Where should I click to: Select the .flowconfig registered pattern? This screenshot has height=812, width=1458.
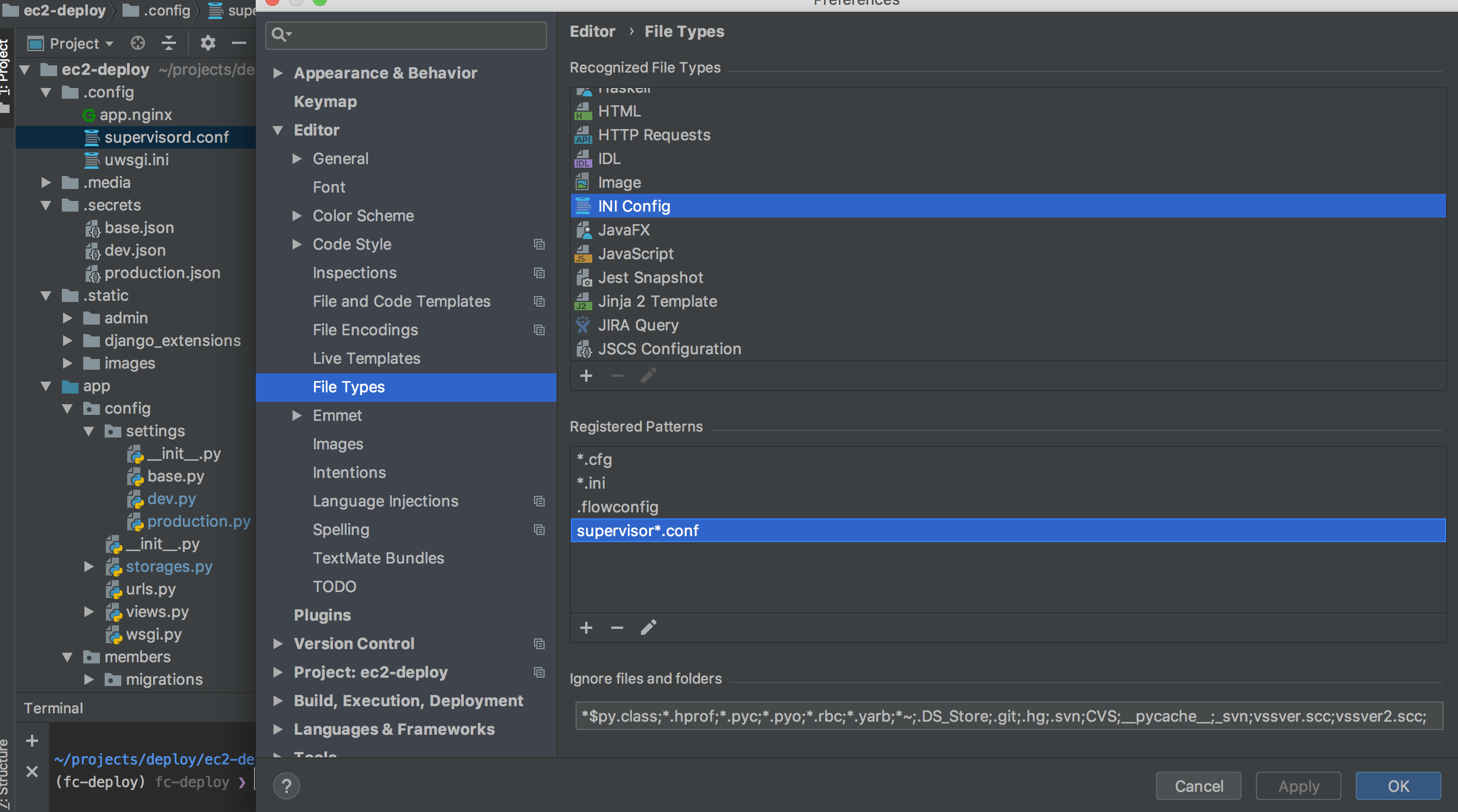[x=1008, y=506]
